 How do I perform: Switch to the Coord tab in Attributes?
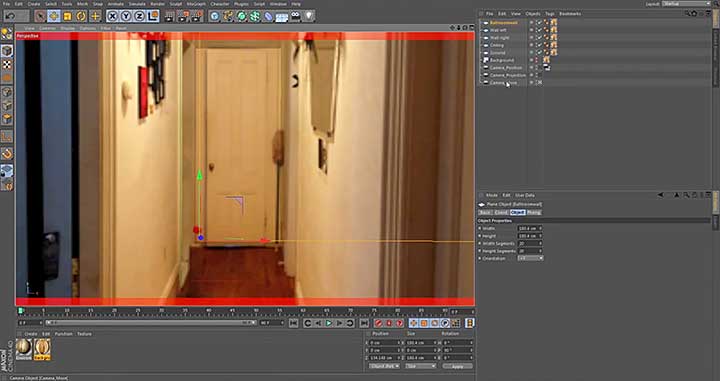click(x=501, y=213)
